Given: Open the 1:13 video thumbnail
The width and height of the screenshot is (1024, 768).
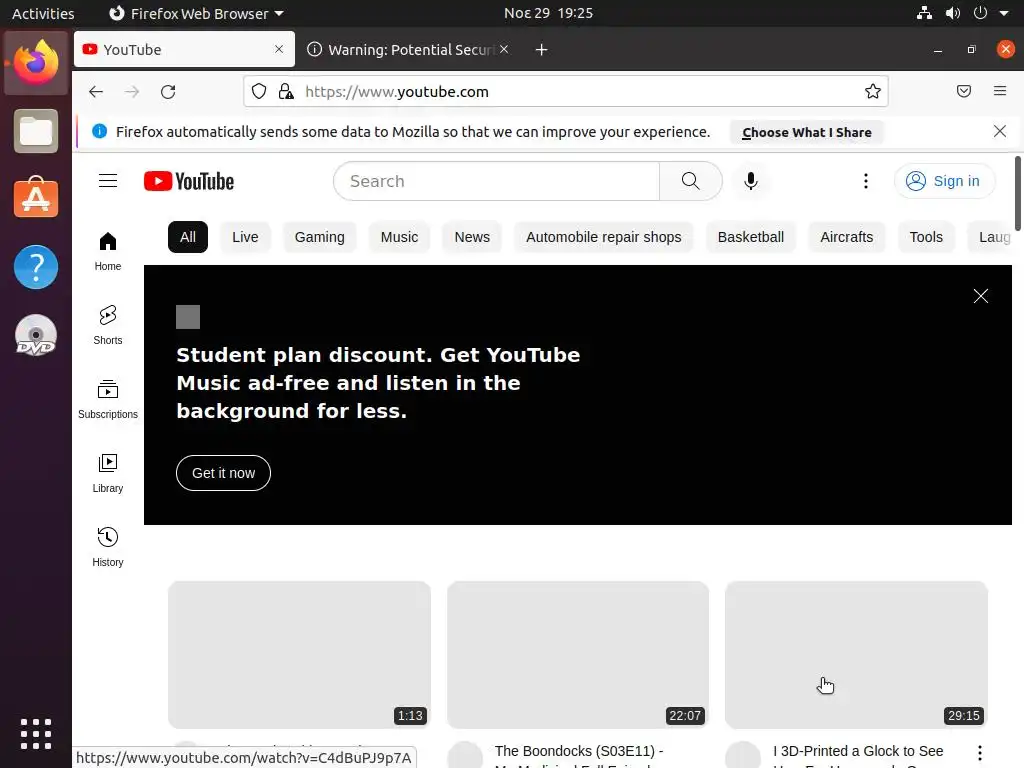Looking at the screenshot, I should [x=299, y=654].
